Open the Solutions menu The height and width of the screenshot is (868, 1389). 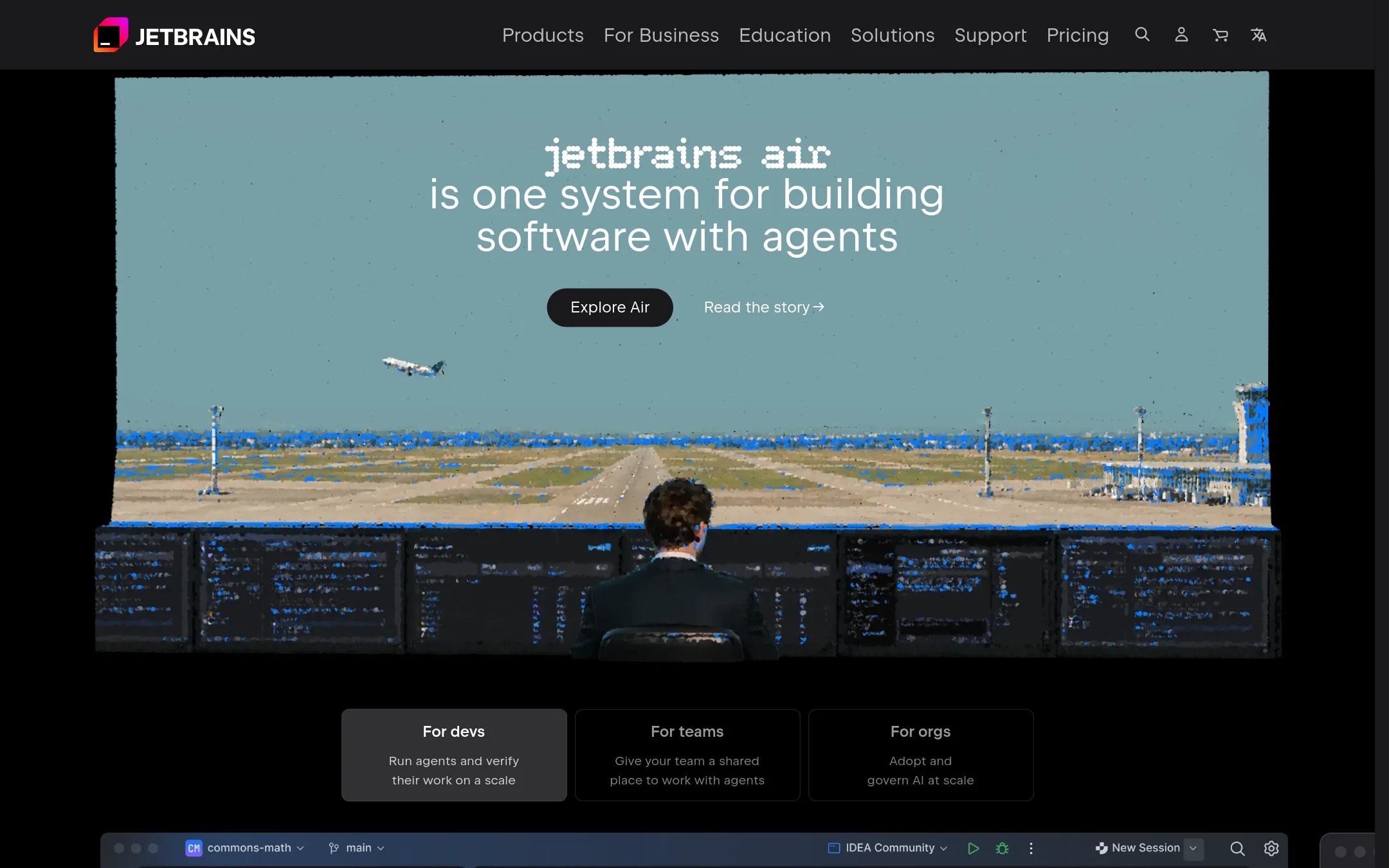click(893, 35)
